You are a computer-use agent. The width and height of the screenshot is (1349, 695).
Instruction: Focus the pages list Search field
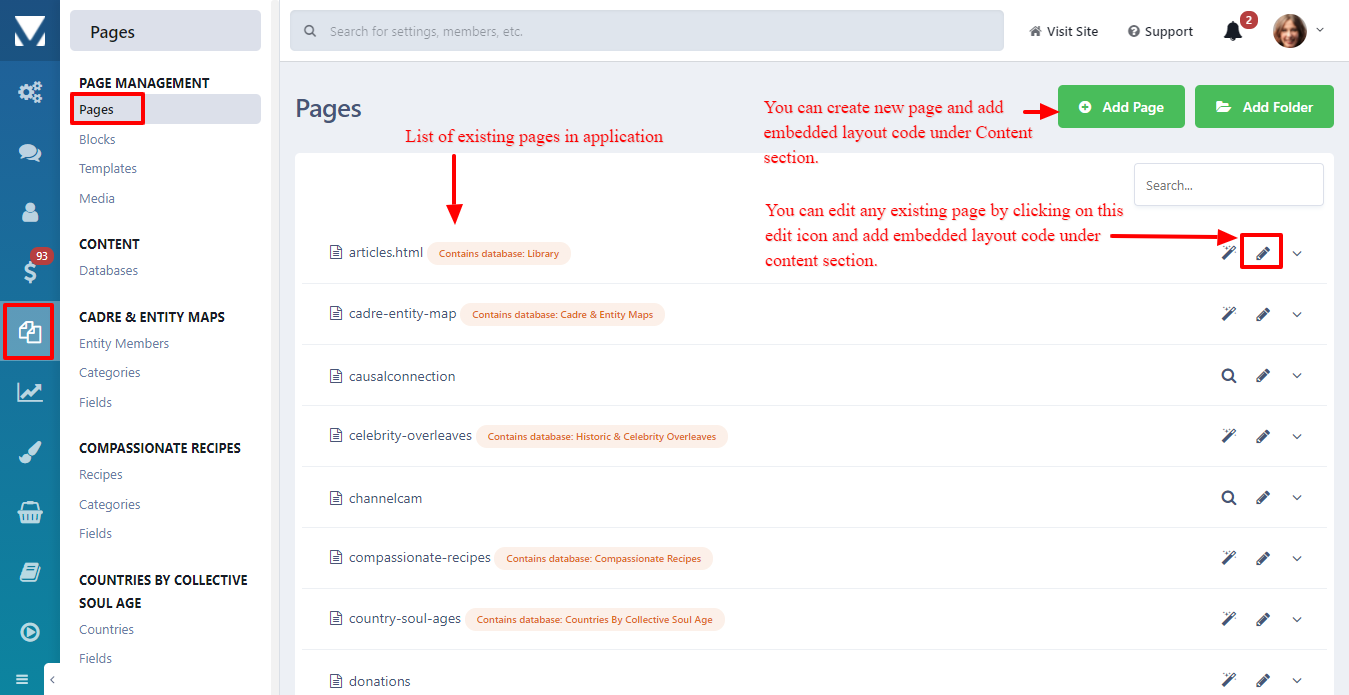pyautogui.click(x=1228, y=185)
